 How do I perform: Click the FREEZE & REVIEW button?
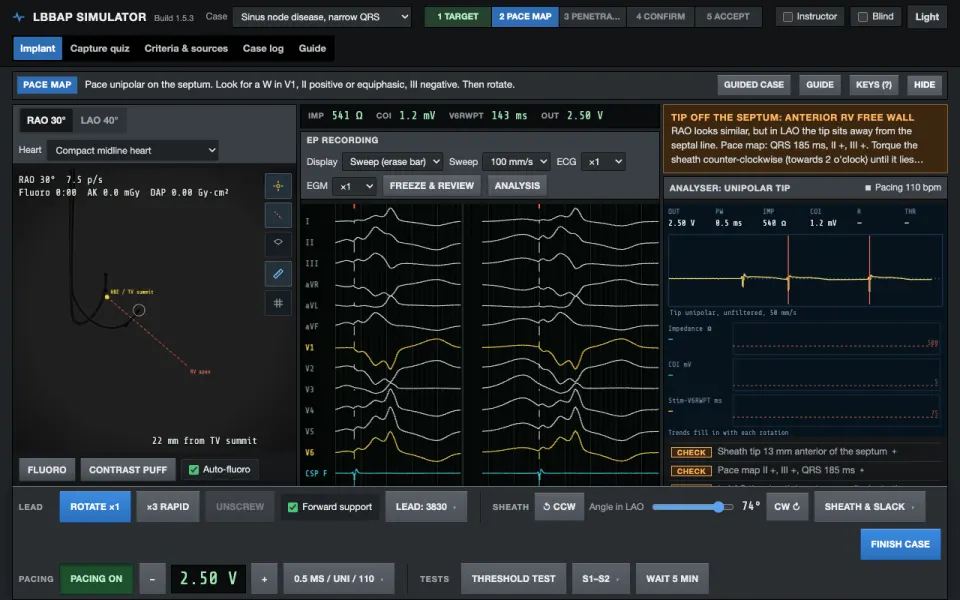432,186
